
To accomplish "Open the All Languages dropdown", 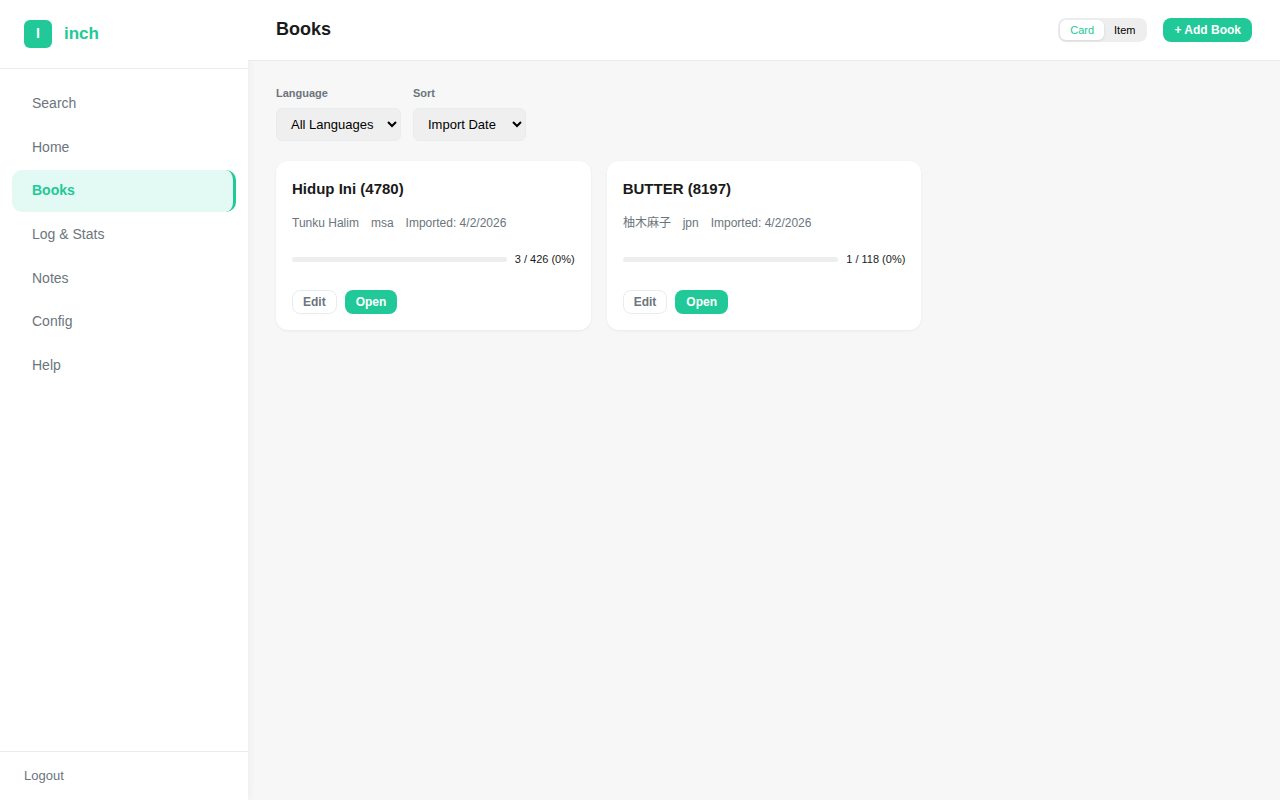I will 338,125.
